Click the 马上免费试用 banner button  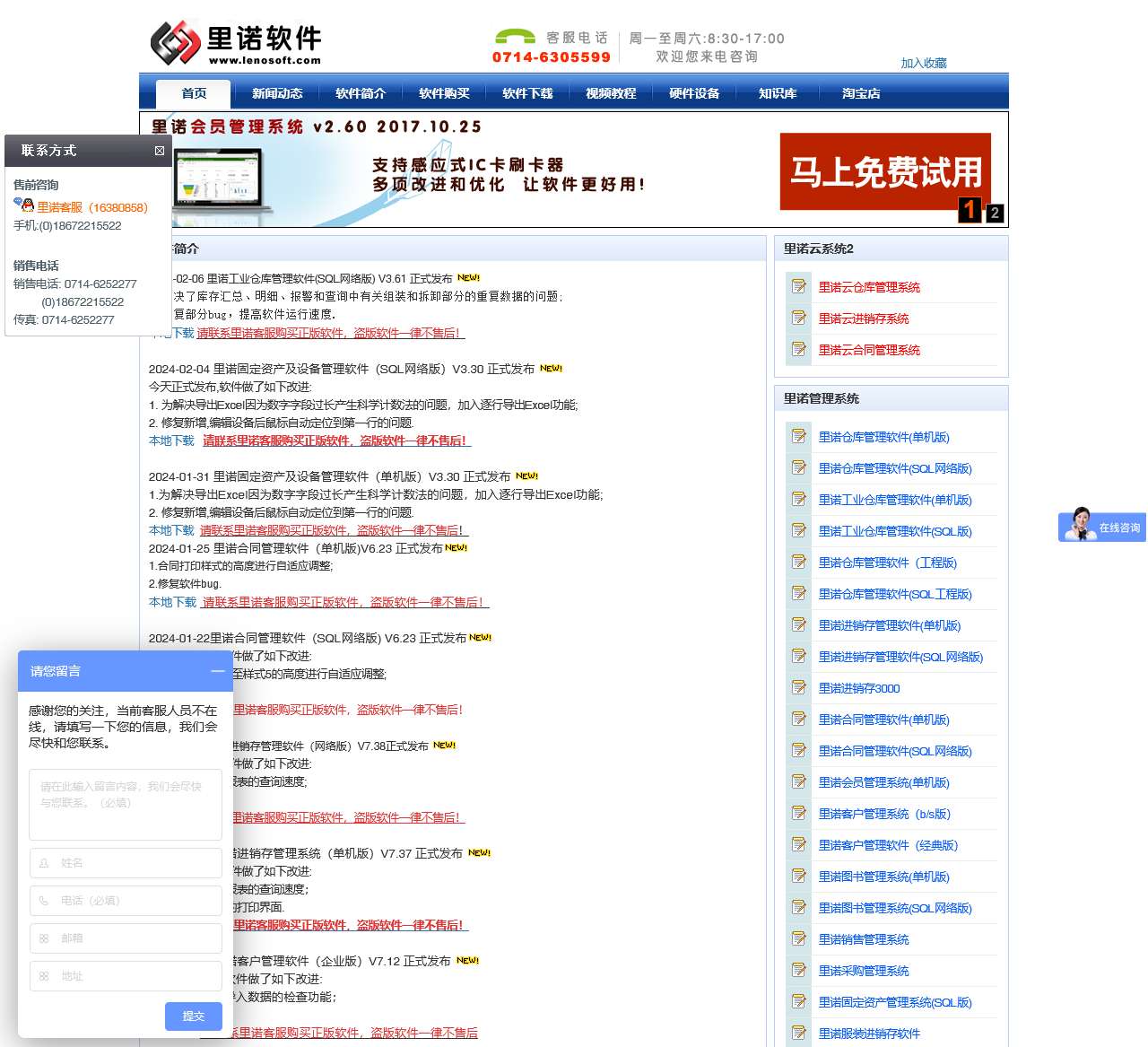click(886, 170)
